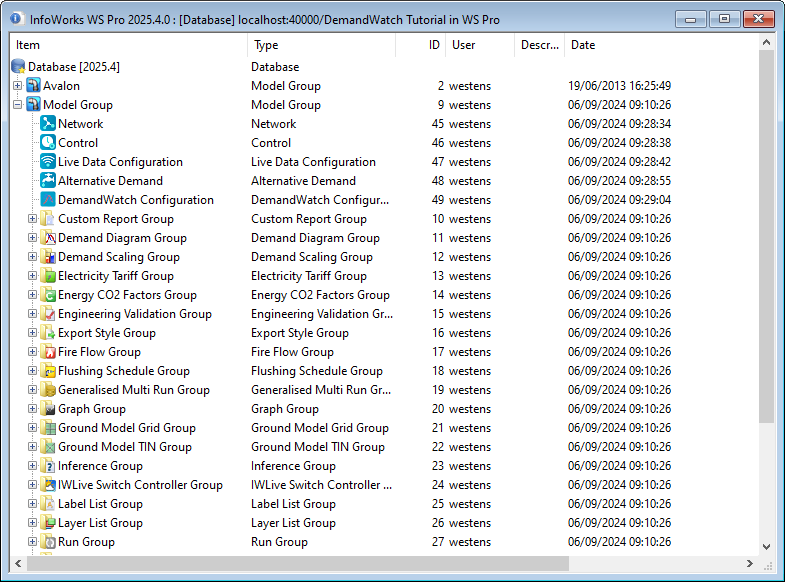The image size is (785, 582).
Task: Click the Run Group folder icon
Action: 48,542
